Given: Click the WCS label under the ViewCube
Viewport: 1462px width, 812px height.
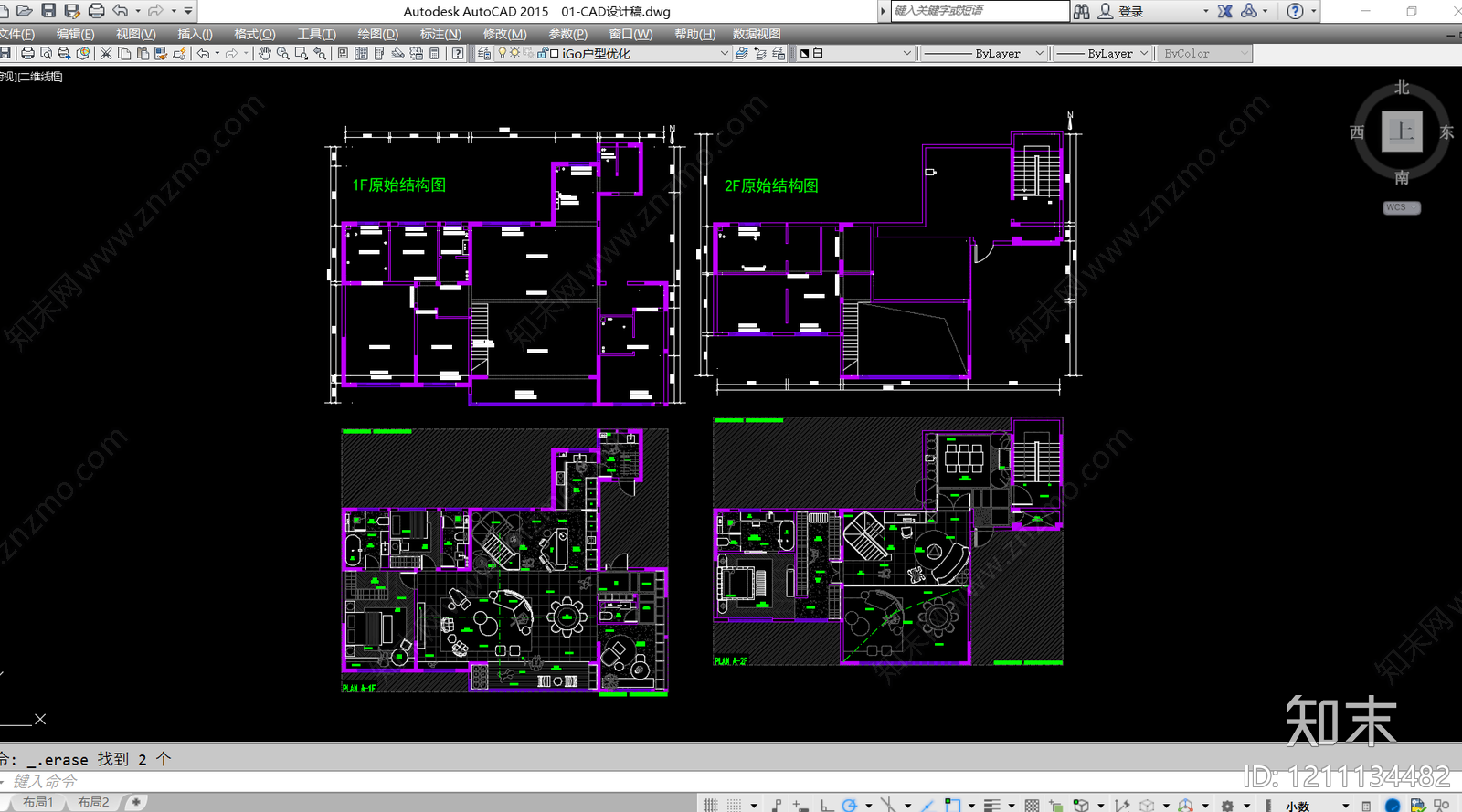Looking at the screenshot, I should click(x=1402, y=207).
